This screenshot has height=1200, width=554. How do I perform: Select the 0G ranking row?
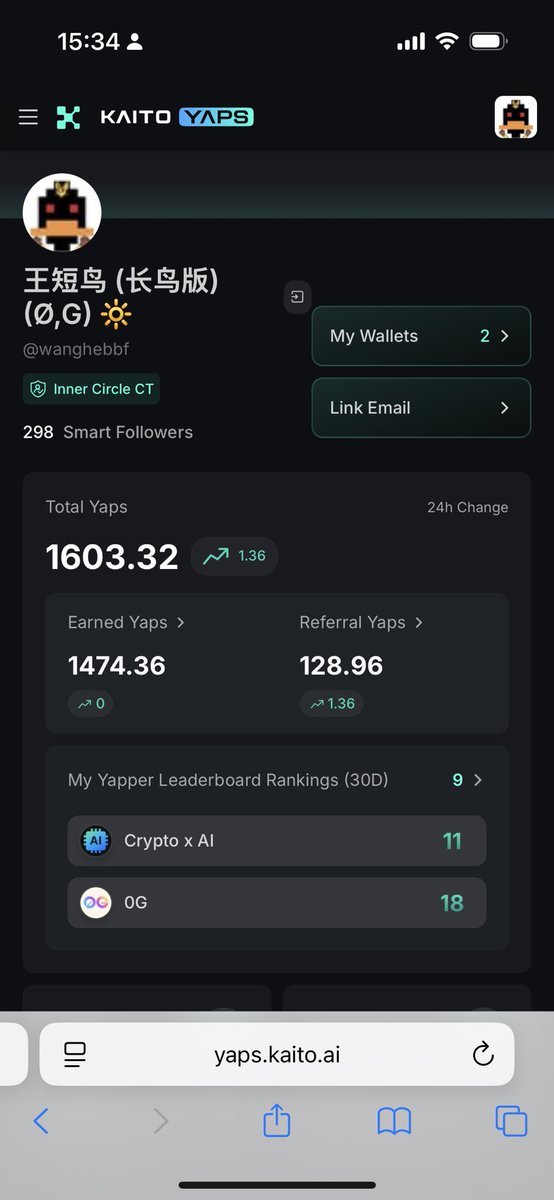[277, 903]
